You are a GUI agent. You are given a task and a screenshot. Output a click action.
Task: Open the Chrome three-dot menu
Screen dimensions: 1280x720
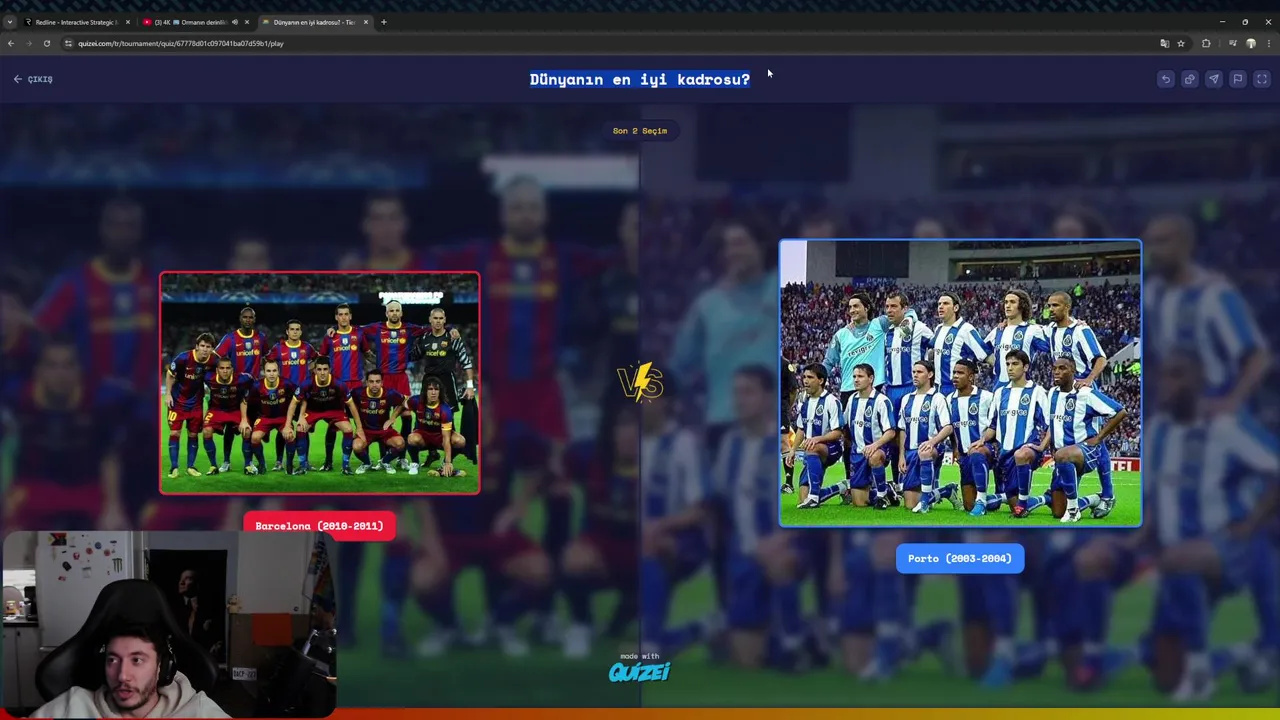[1268, 43]
